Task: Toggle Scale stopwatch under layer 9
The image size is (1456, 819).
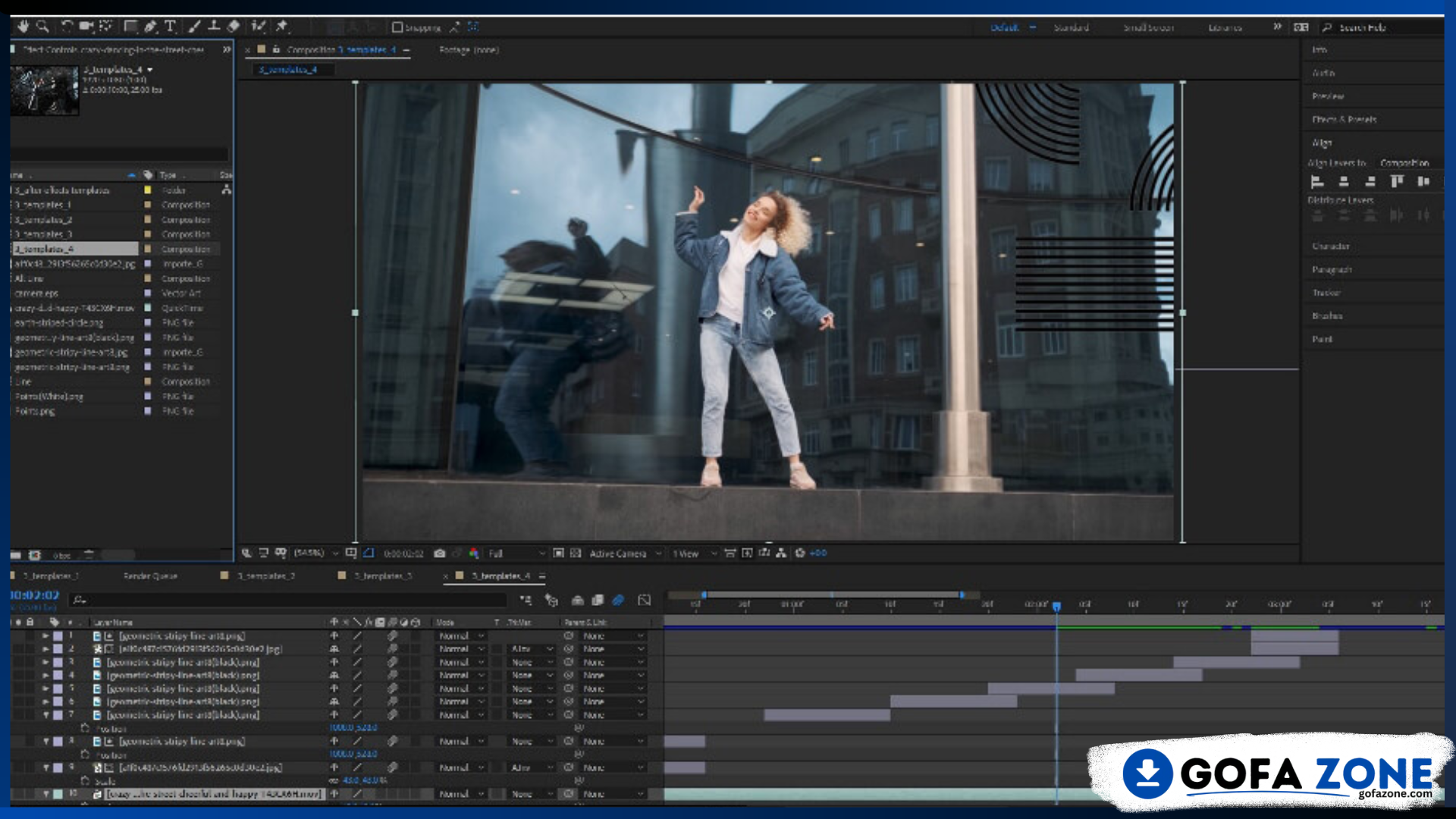Action: [85, 780]
